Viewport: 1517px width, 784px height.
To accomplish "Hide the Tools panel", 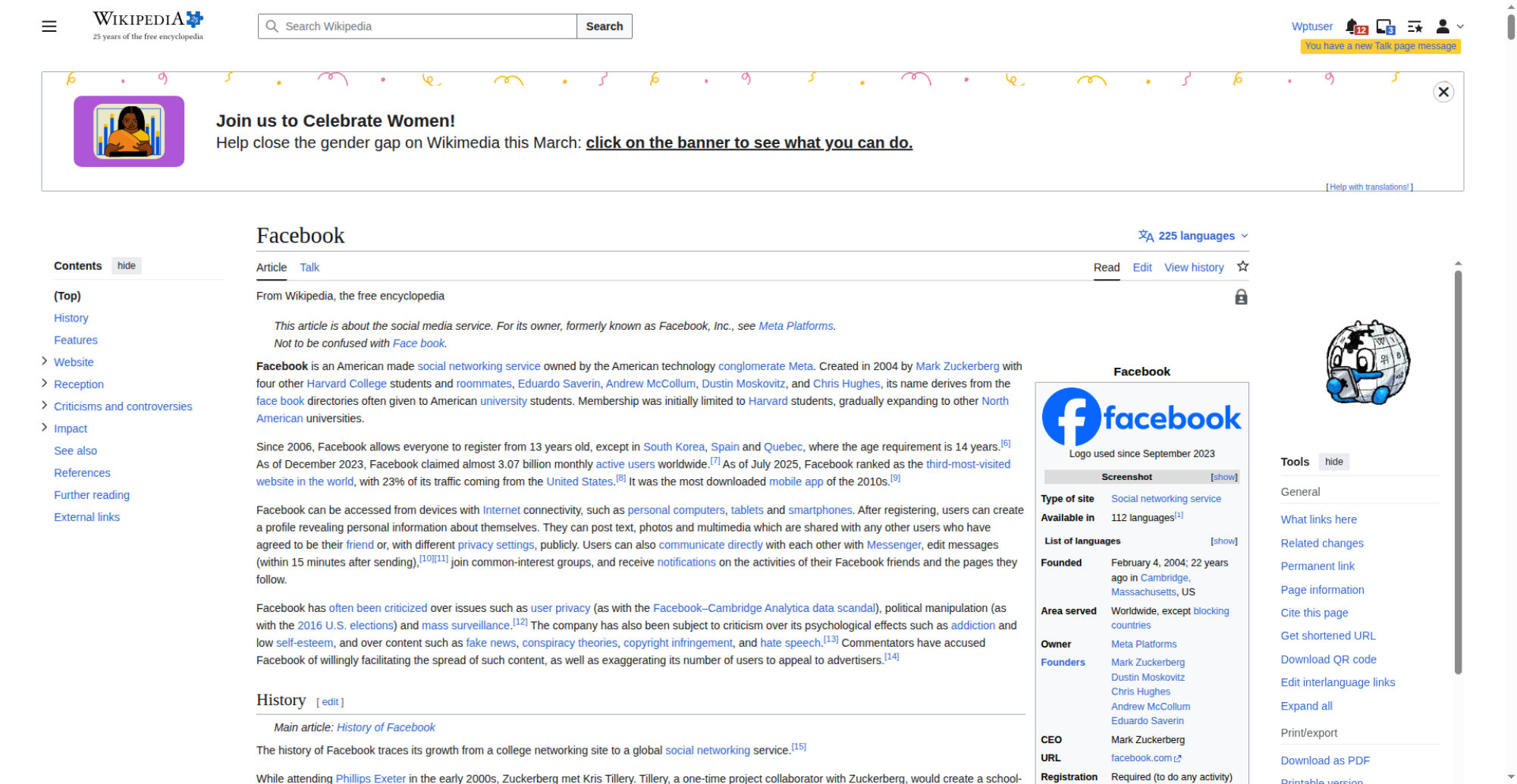I will coord(1333,462).
